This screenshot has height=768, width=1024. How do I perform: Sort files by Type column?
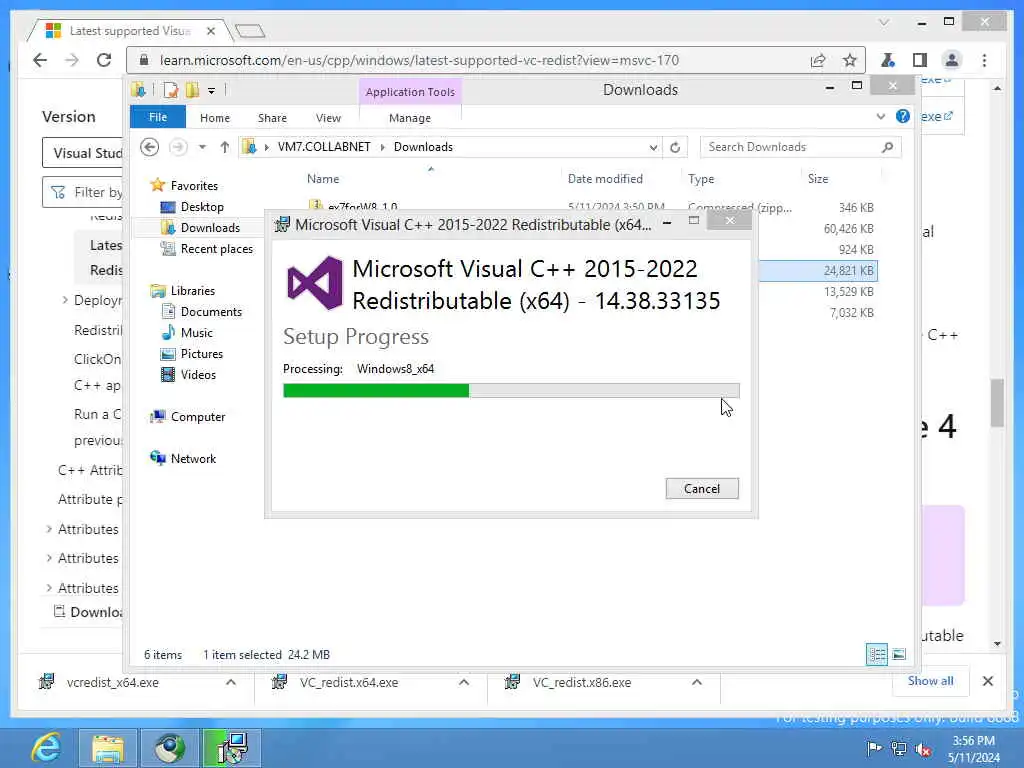(x=701, y=179)
